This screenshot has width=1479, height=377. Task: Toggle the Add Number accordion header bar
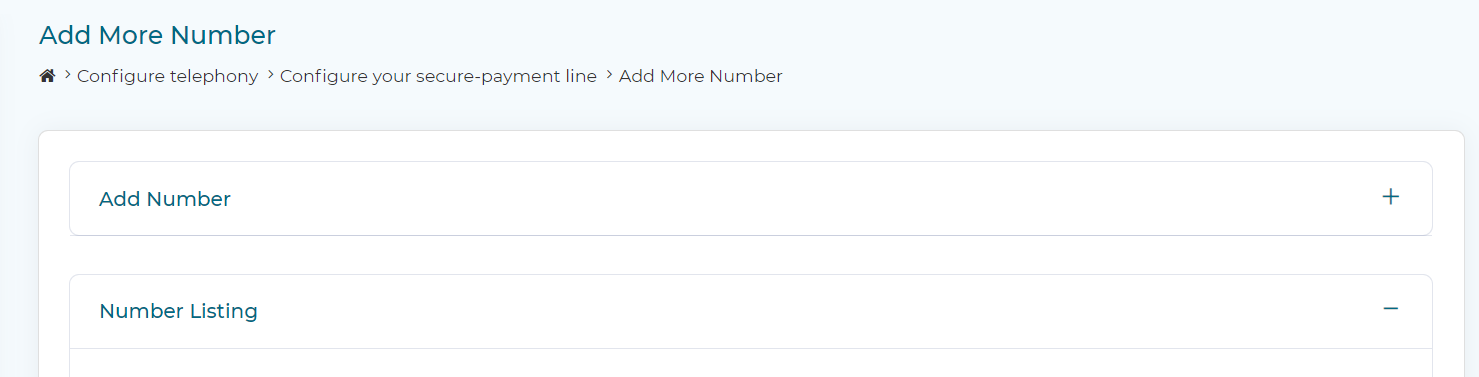pyautogui.click(x=750, y=198)
